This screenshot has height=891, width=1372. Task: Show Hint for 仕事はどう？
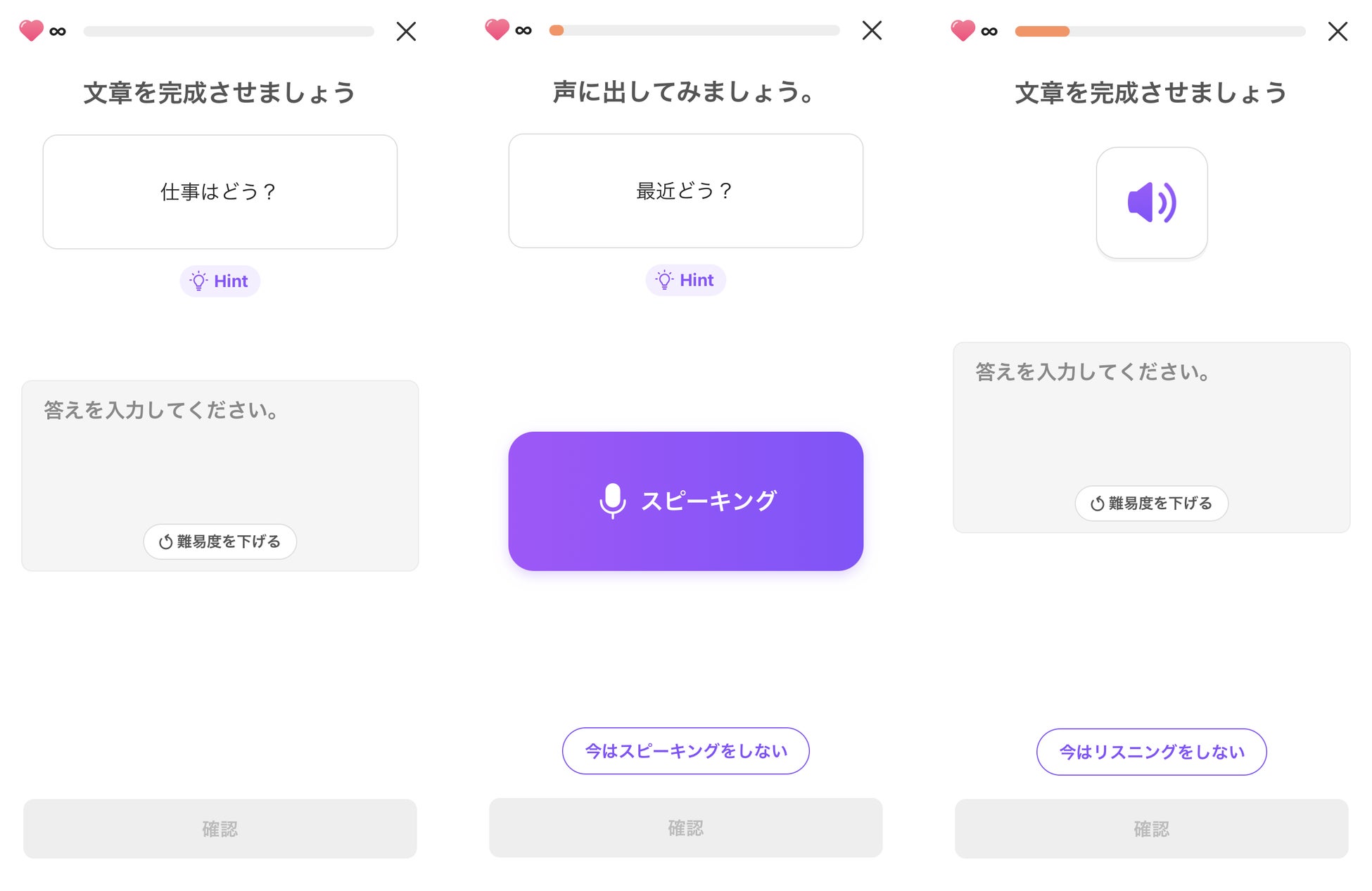click(220, 281)
